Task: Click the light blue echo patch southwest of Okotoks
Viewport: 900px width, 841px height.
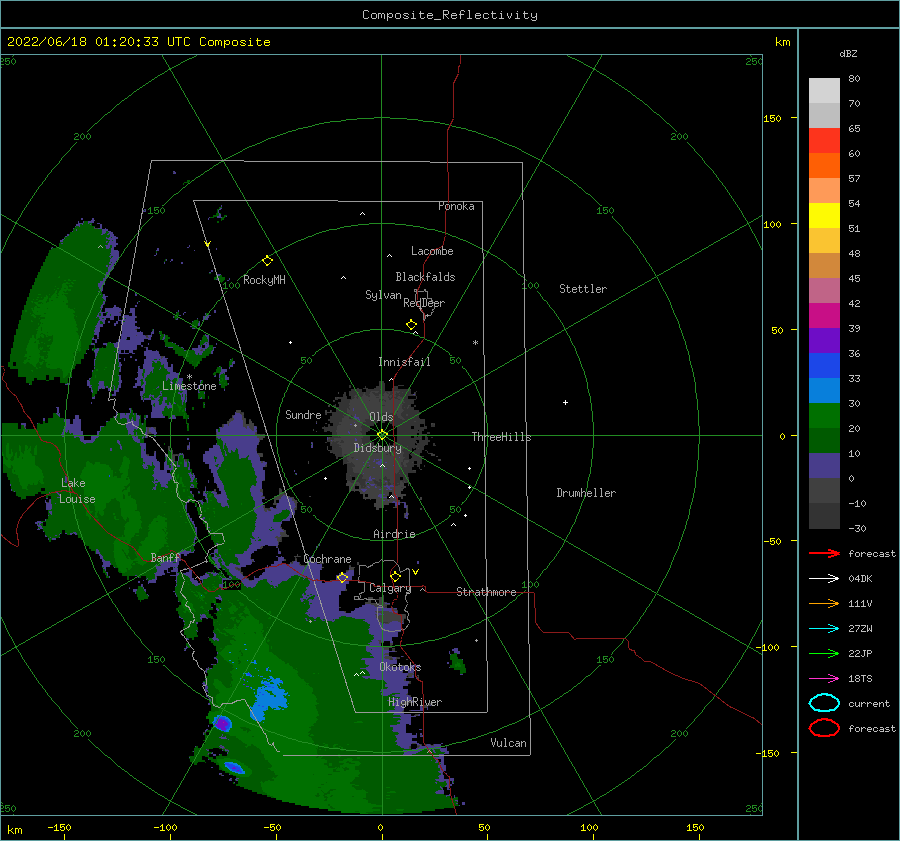Action: coord(268,696)
